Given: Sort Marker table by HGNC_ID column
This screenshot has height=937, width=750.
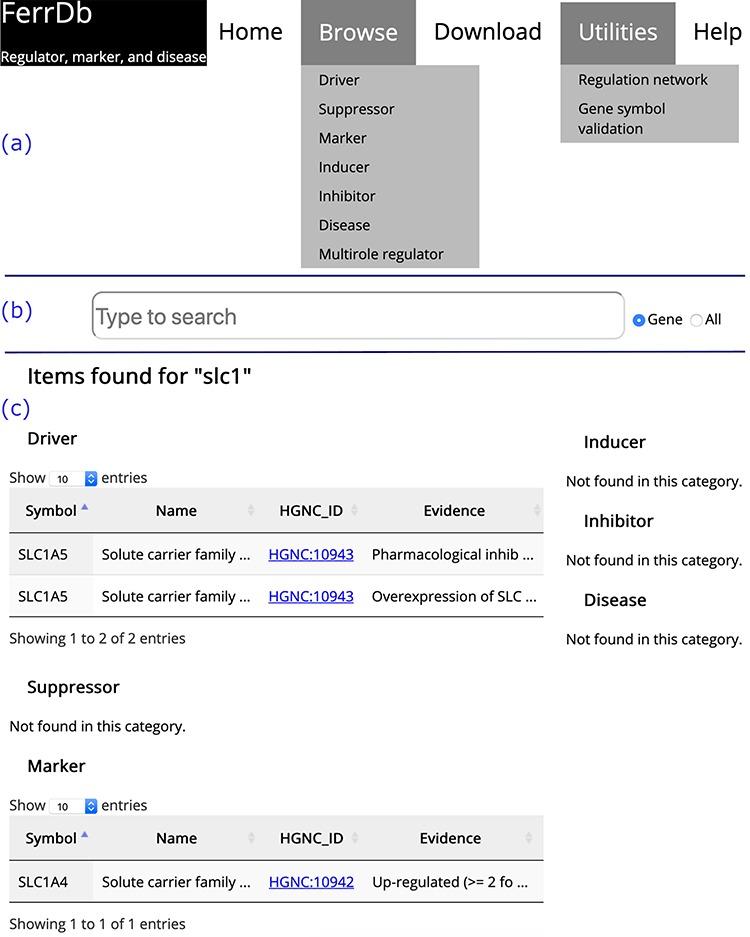Looking at the screenshot, I should [311, 838].
